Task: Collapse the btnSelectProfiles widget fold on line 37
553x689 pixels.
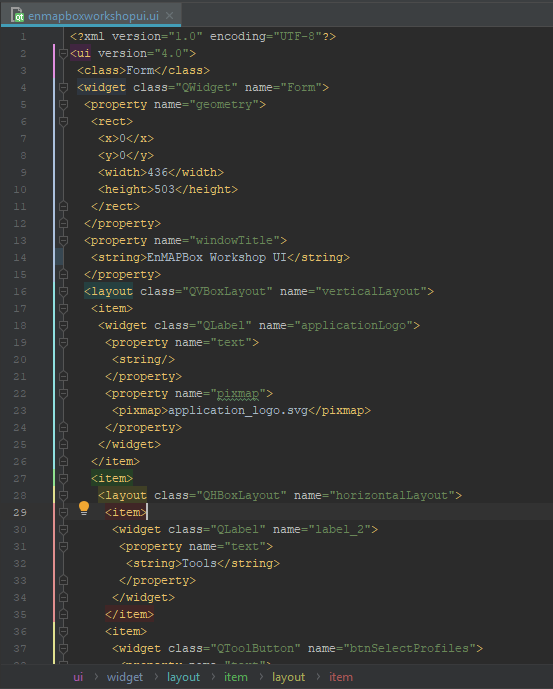Action: [63, 649]
